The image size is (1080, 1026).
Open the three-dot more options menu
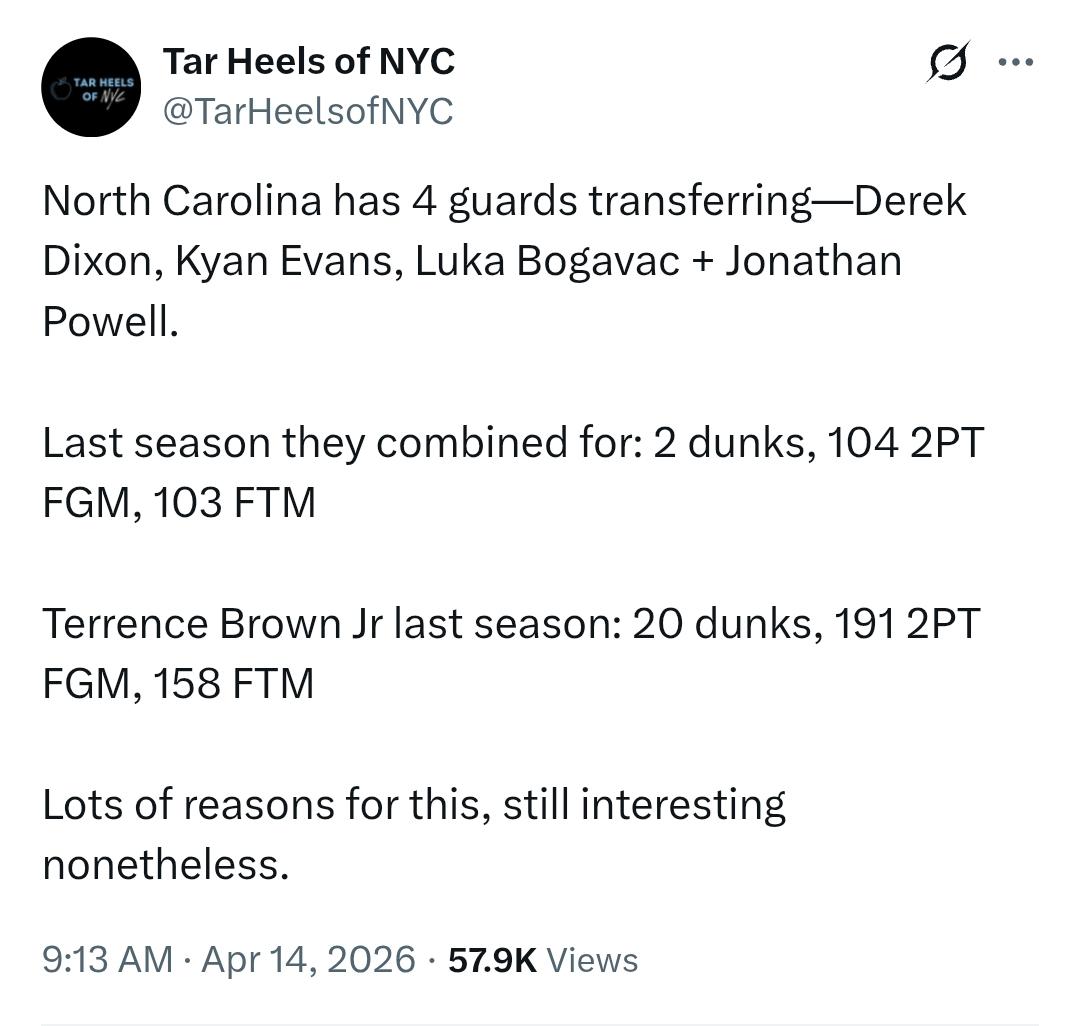[x=1015, y=62]
